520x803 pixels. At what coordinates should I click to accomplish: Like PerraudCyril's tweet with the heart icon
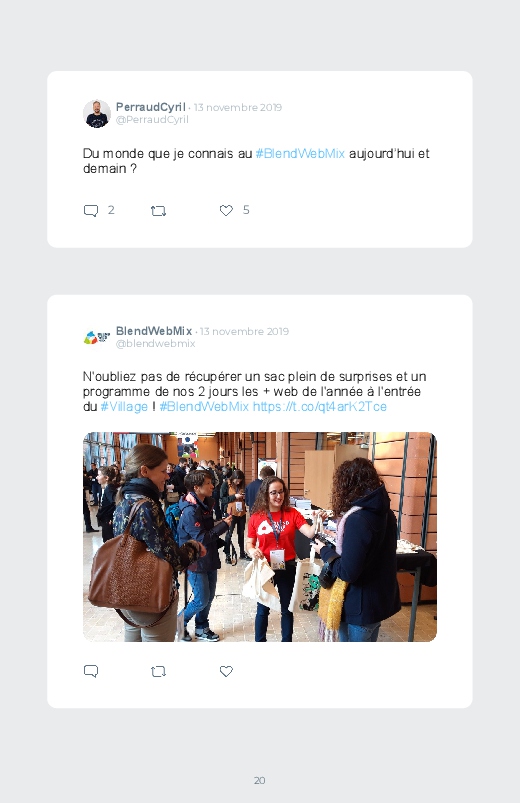click(226, 210)
